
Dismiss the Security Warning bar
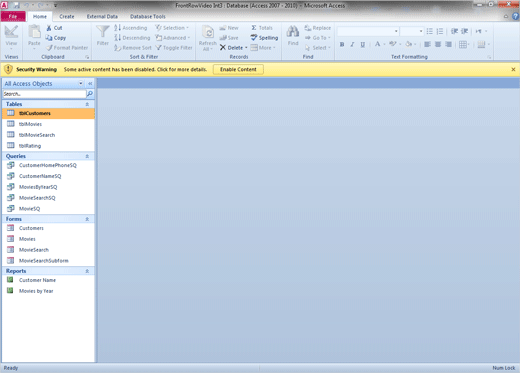[513, 69]
